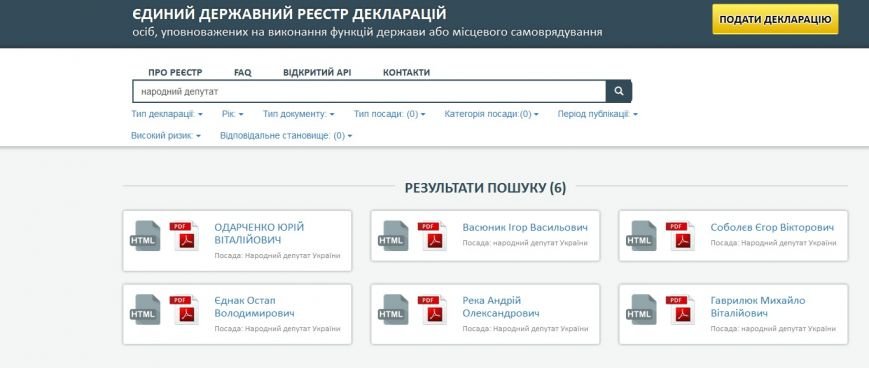Image resolution: width=869 pixels, height=368 pixels.
Task: Open PDF declaration of Гаврилюк Михайло Віталійович
Action: click(681, 309)
